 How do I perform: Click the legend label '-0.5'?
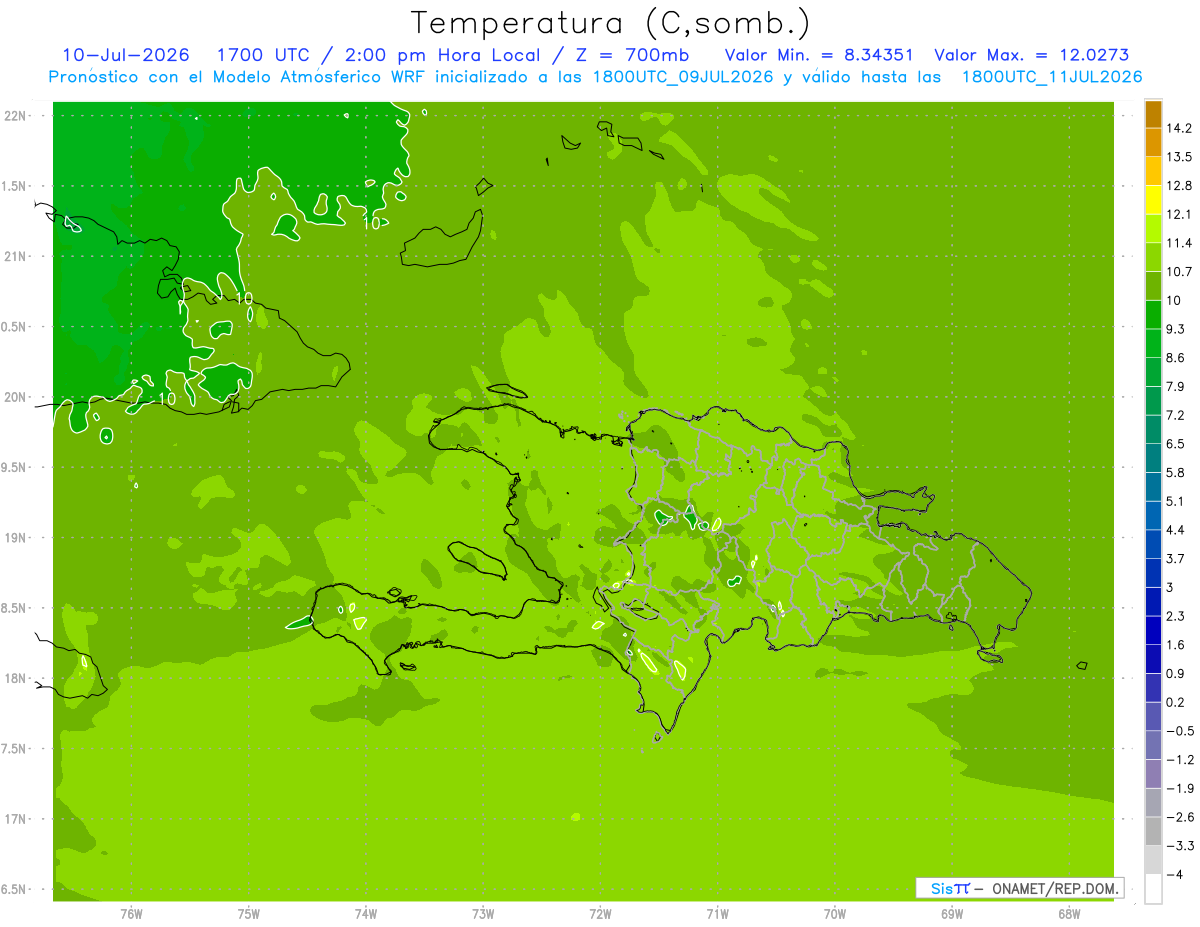tap(1179, 731)
